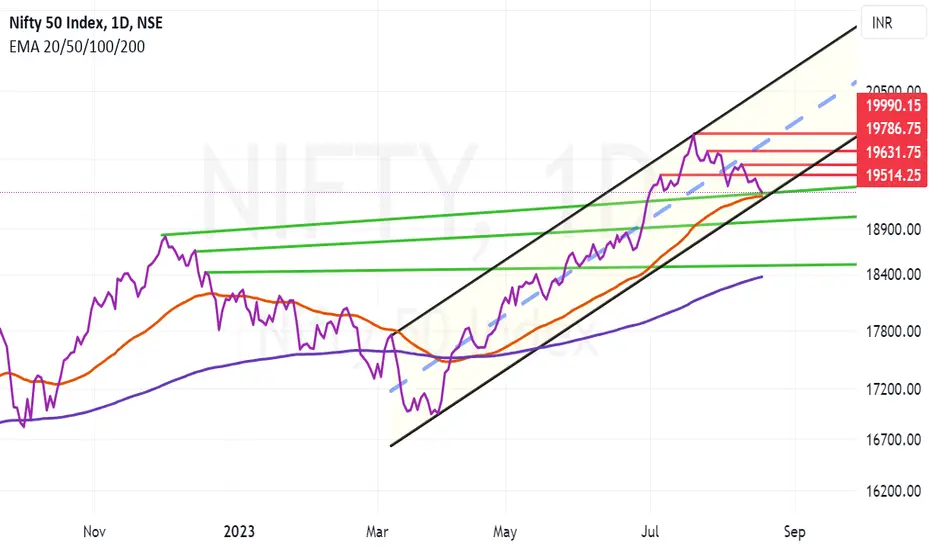Select the 19514.25 price level label
Screen dimensions: 932x550
click(x=892, y=175)
